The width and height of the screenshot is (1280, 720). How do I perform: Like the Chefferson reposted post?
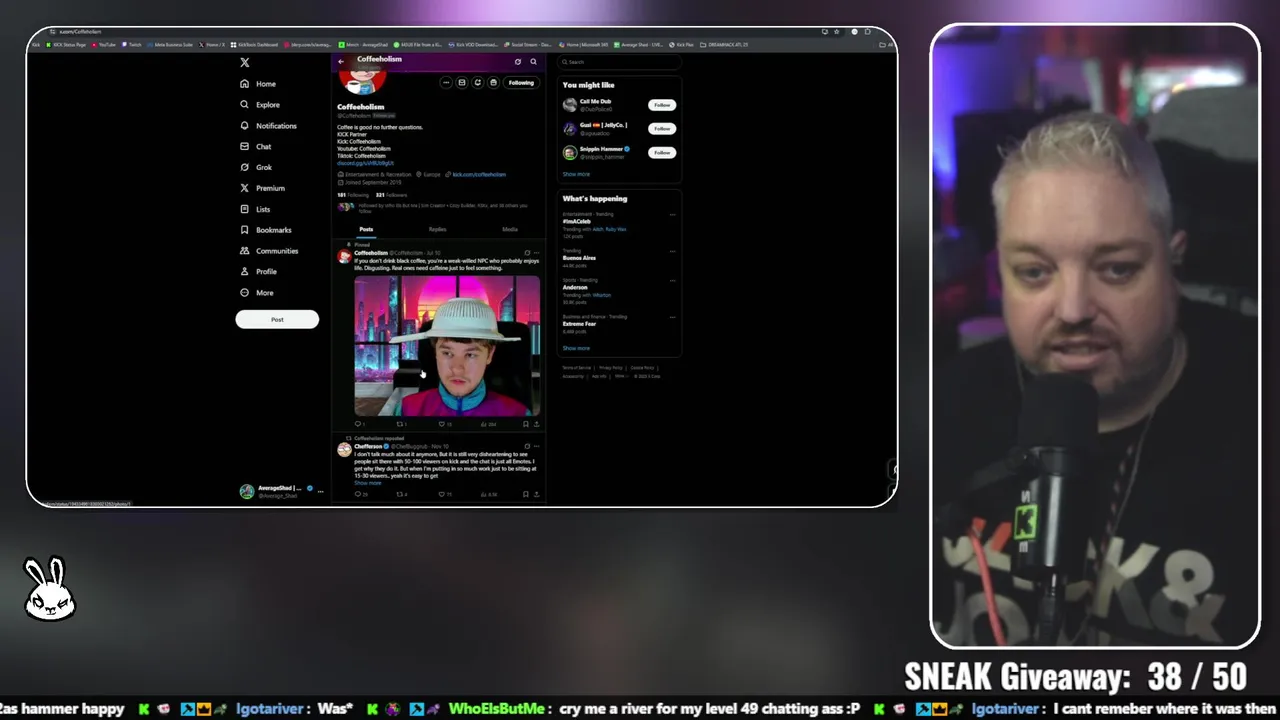point(444,494)
